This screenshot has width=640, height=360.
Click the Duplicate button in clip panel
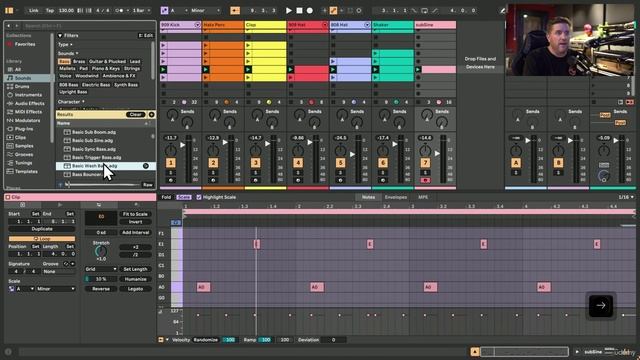[42, 229]
